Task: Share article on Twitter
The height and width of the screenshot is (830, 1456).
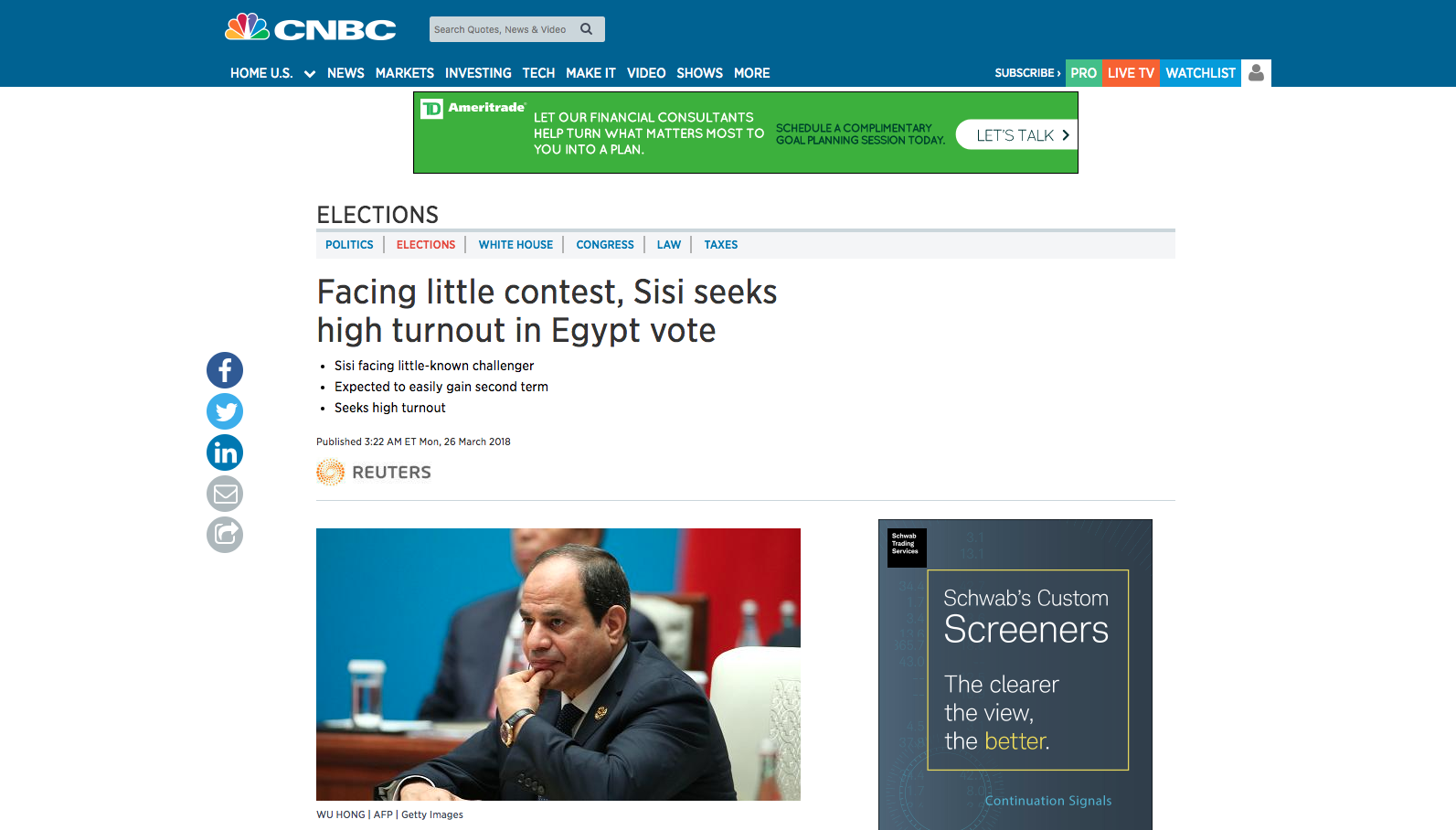Action: click(225, 411)
